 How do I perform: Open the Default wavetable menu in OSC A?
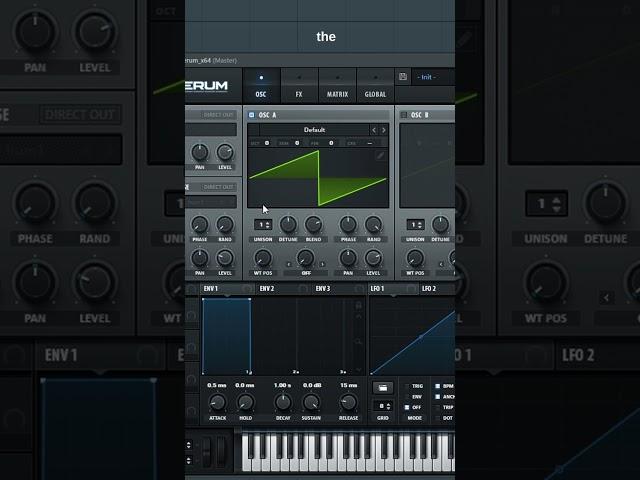(314, 130)
